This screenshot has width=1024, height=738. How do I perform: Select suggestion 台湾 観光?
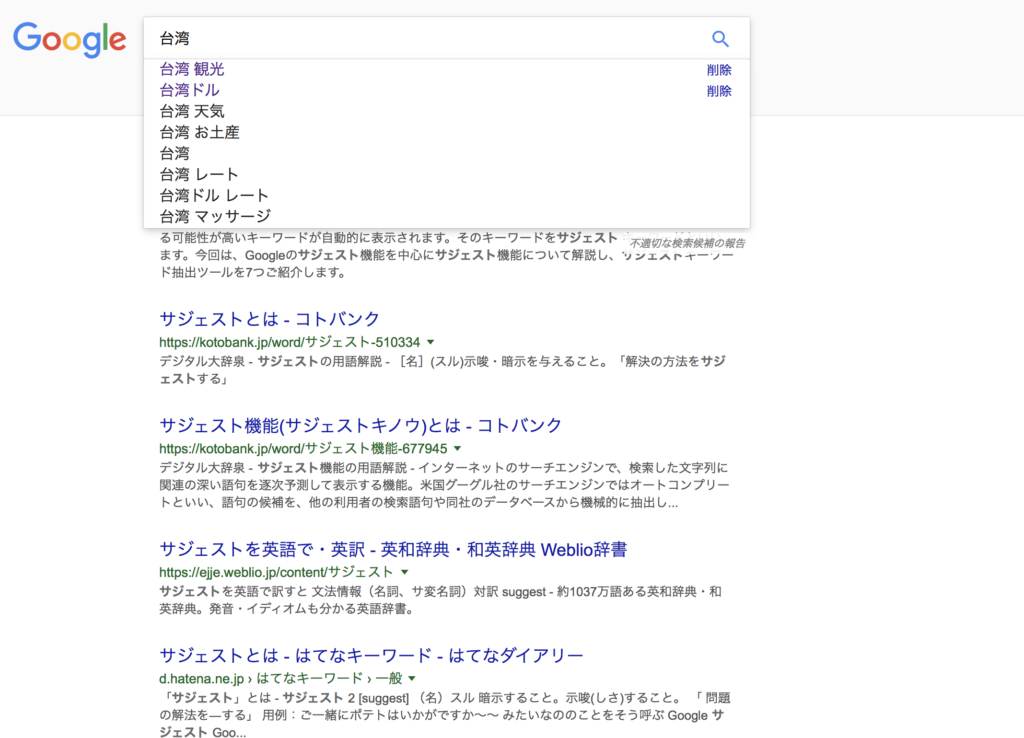(192, 69)
